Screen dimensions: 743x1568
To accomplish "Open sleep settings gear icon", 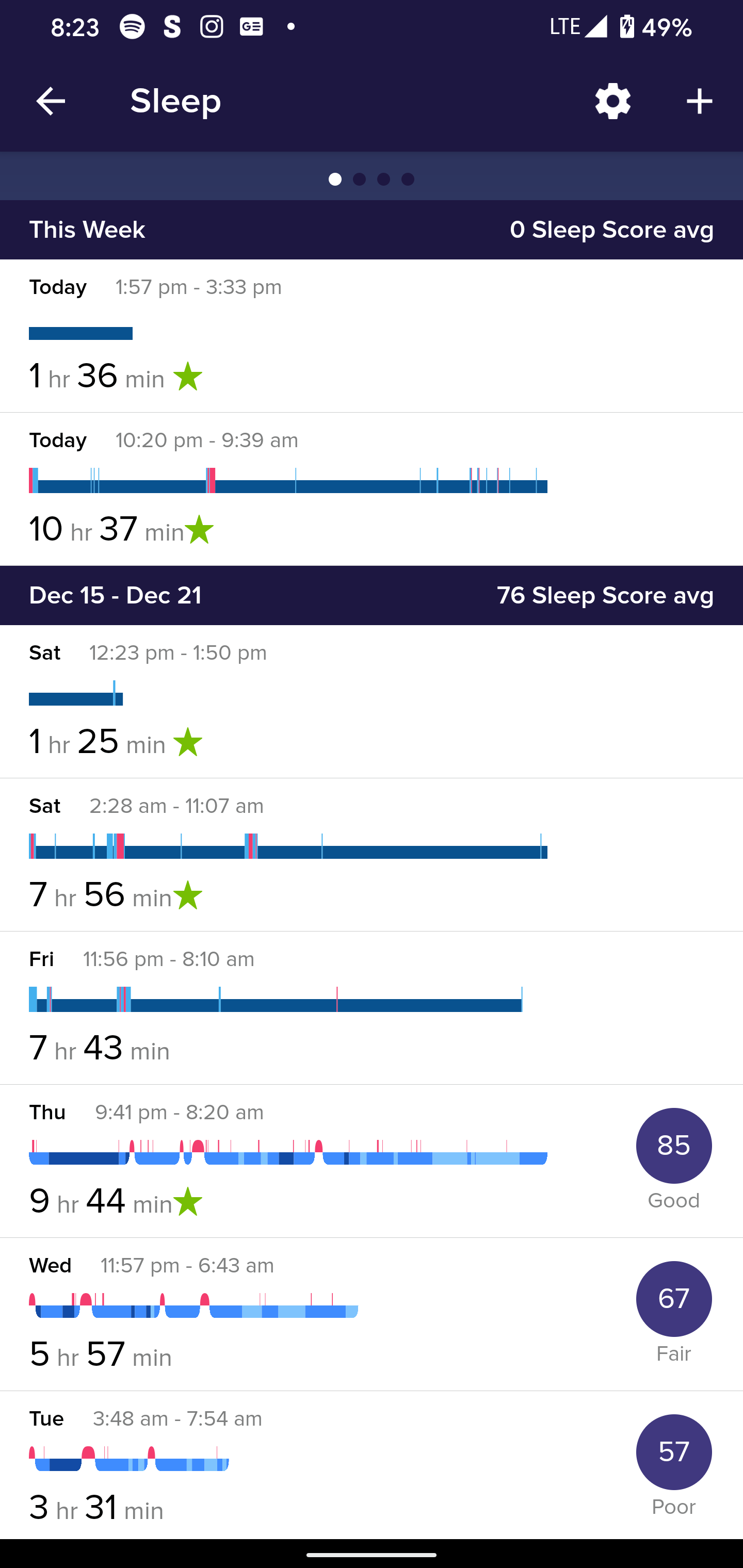I will (612, 101).
